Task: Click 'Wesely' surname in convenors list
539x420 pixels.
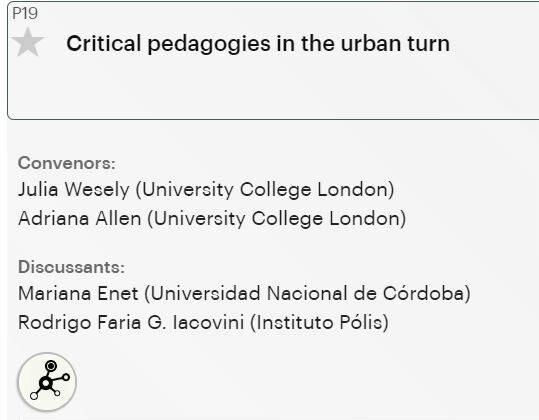Action: coord(97,189)
